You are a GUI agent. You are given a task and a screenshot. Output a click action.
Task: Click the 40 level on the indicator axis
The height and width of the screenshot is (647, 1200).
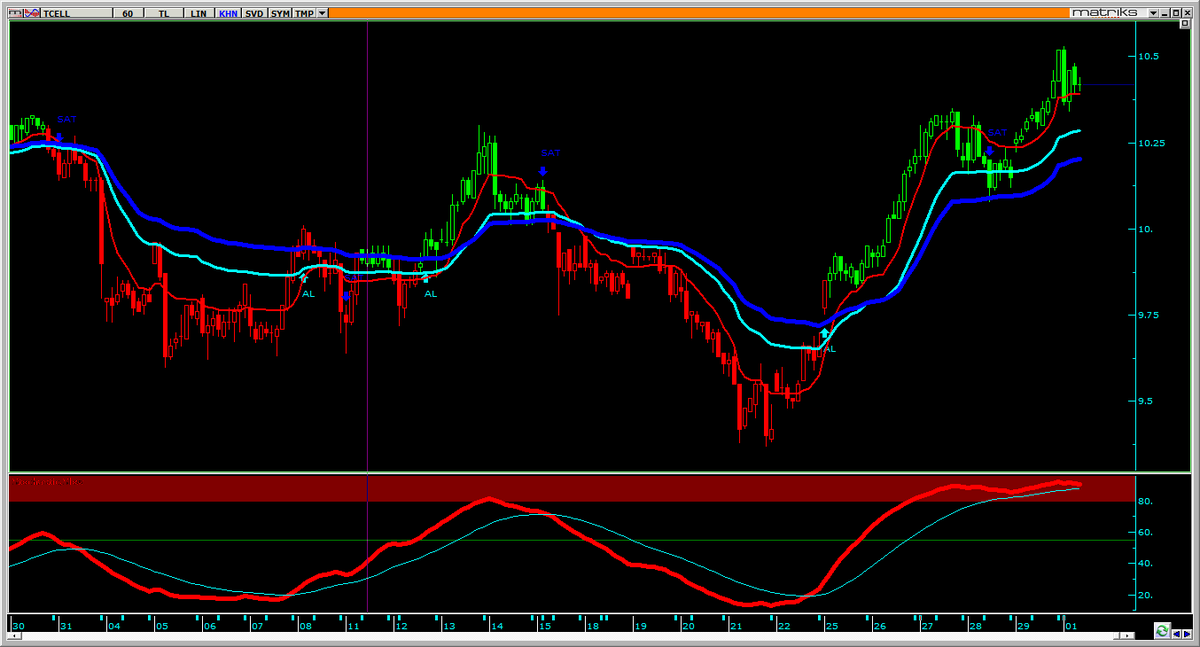tap(1146, 563)
